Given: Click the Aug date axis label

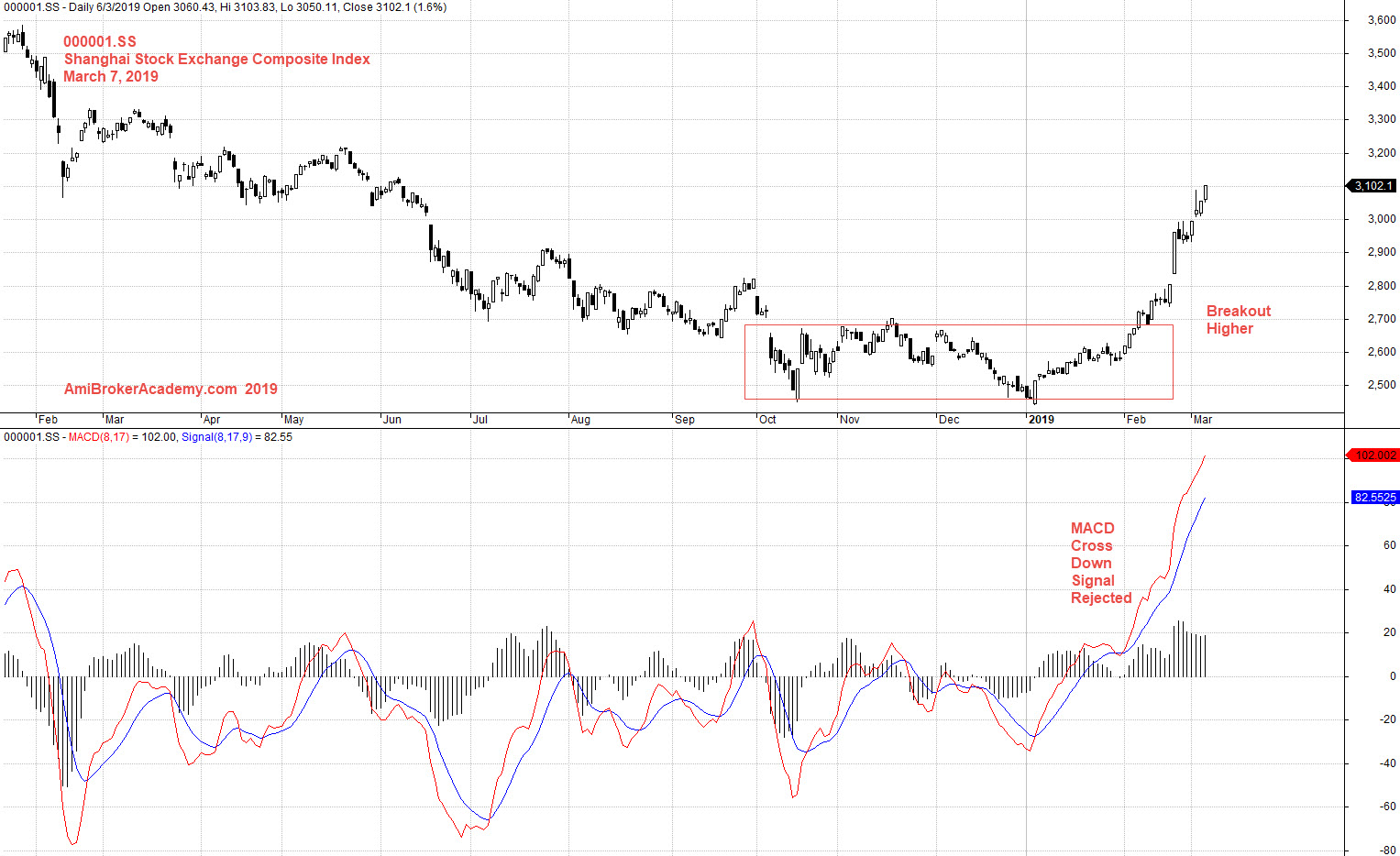Looking at the screenshot, I should [580, 420].
